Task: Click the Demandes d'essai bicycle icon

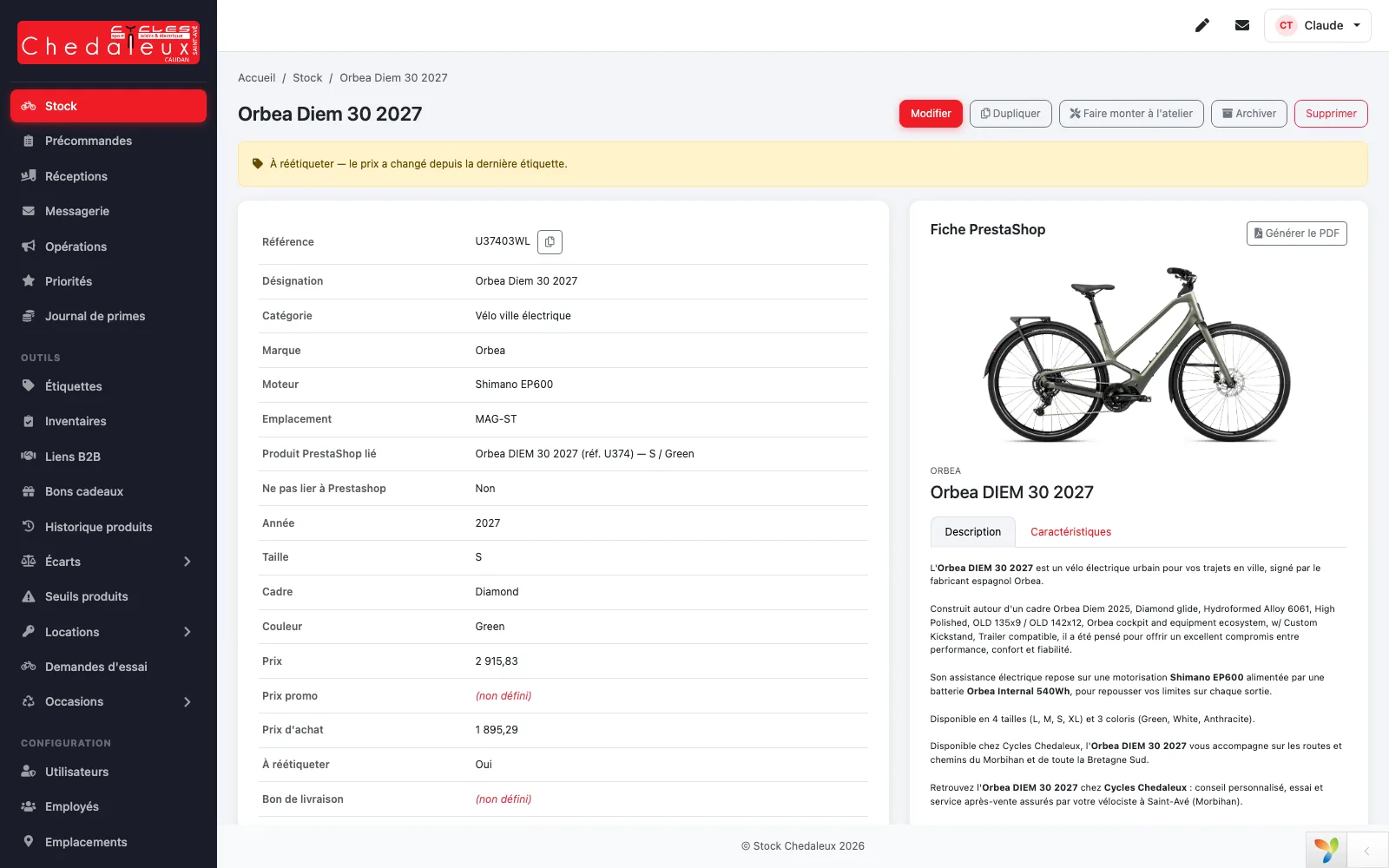Action: point(29,667)
